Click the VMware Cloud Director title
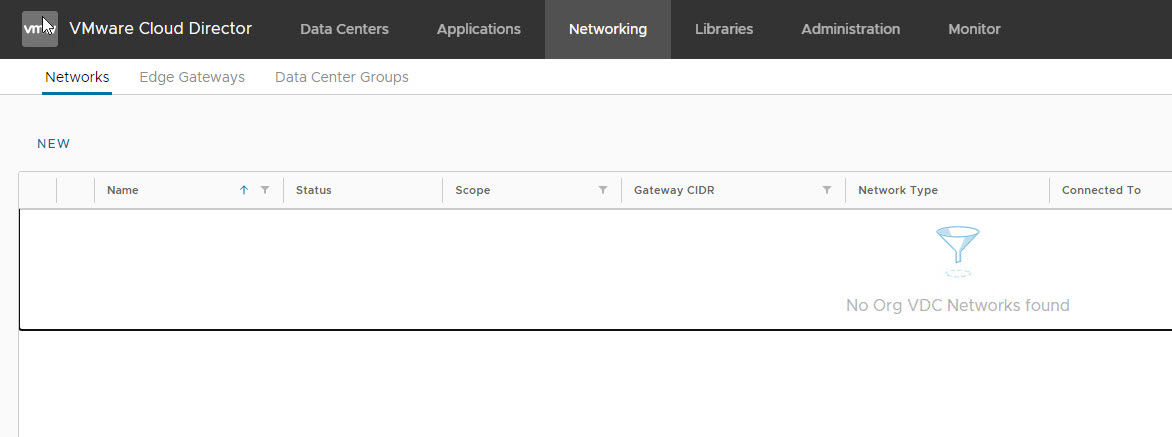Viewport: 1172px width, 437px height. tap(160, 29)
